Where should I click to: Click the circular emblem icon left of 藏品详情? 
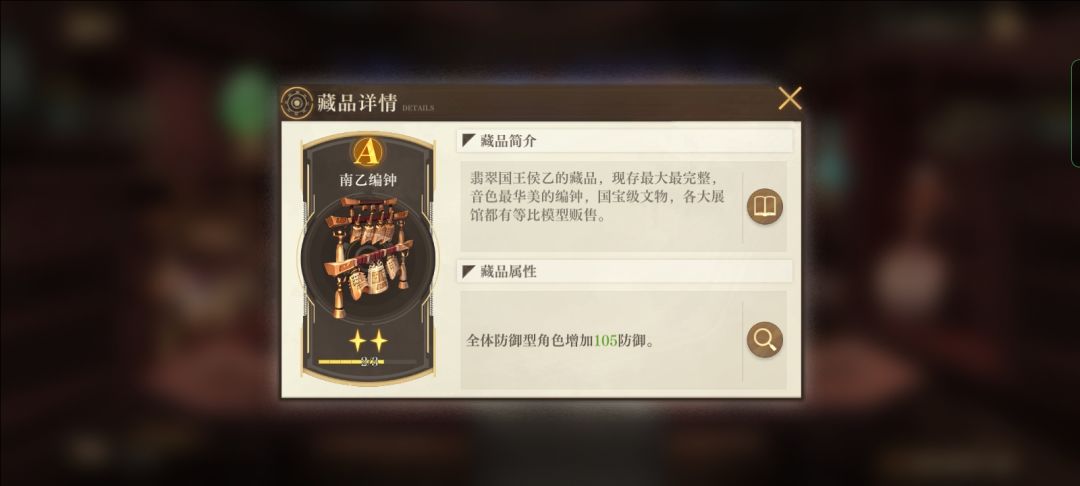(297, 103)
